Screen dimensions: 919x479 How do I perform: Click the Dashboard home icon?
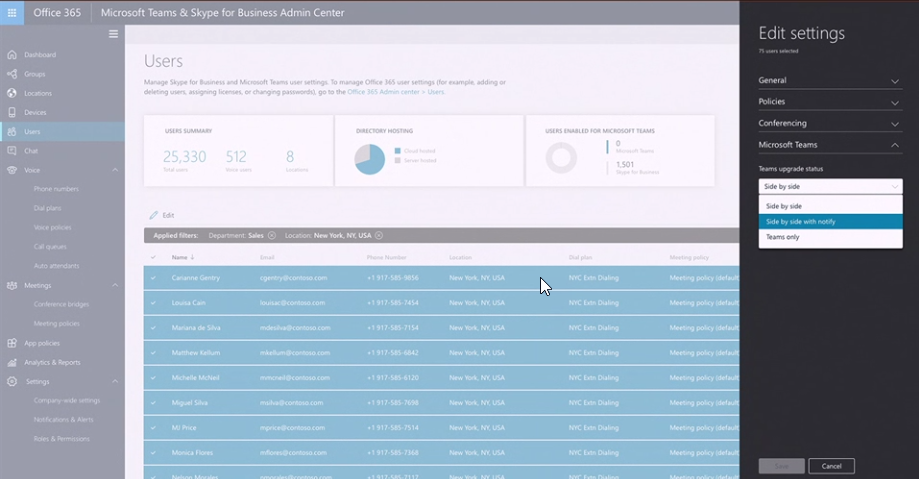pos(12,55)
